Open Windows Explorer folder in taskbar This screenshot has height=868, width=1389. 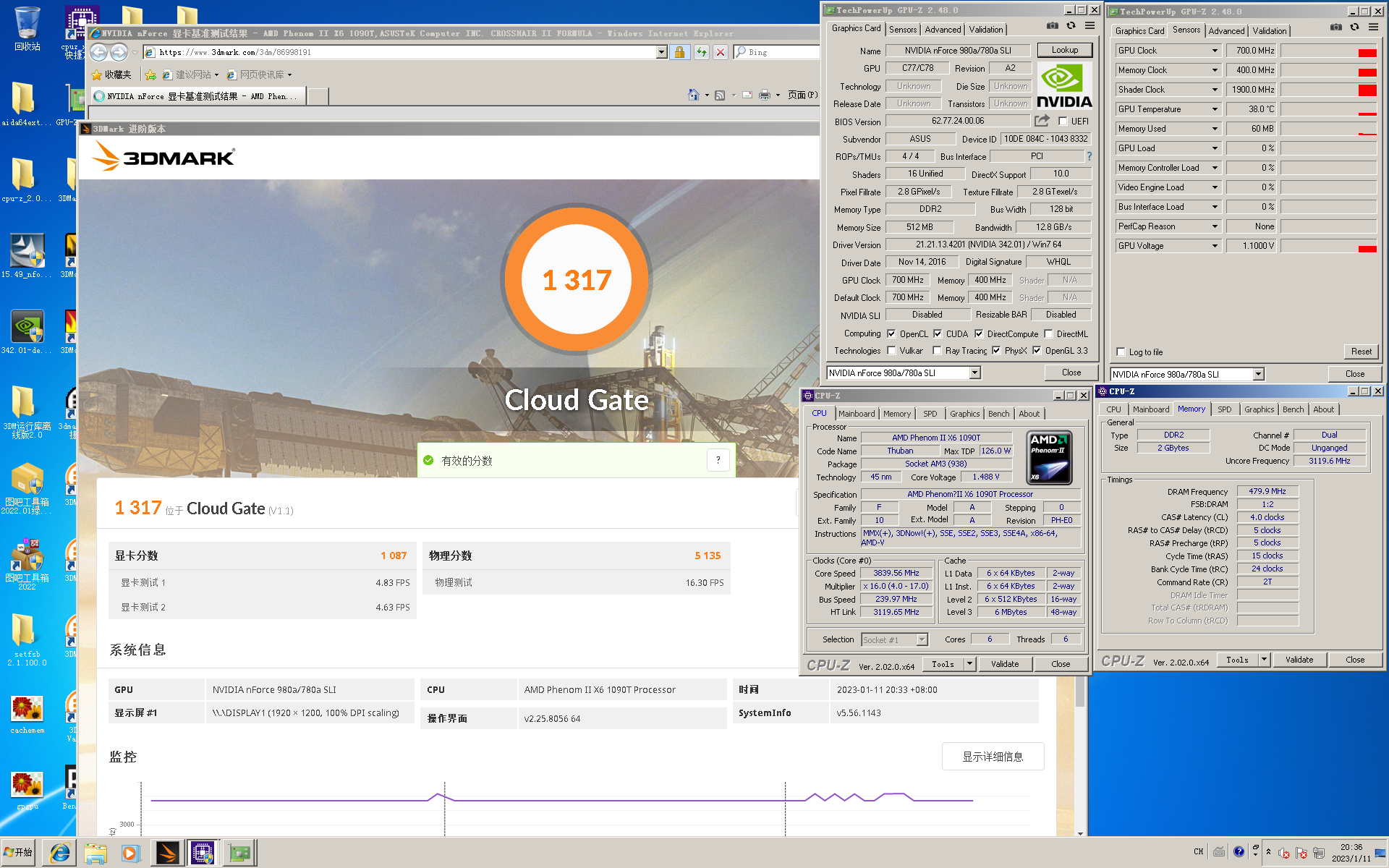[95, 854]
